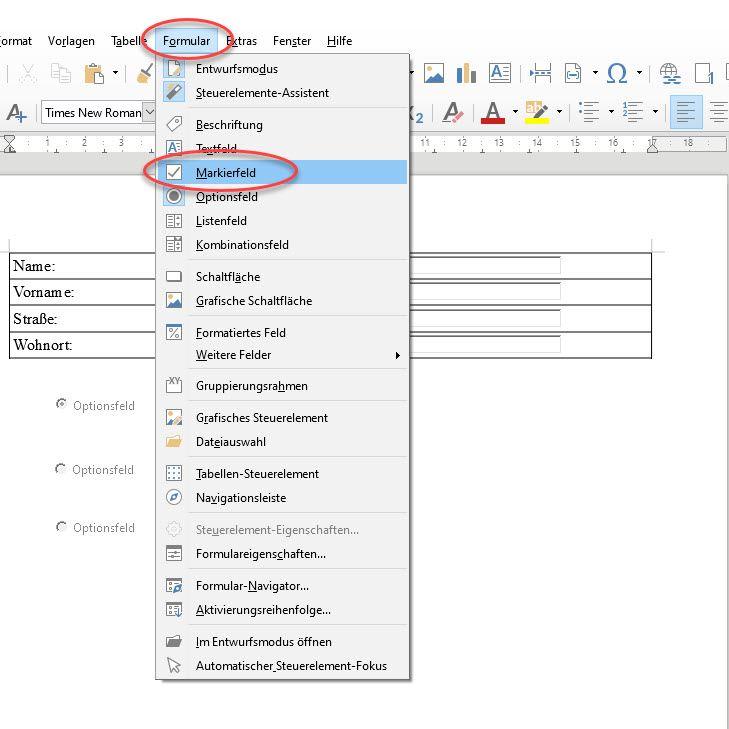This screenshot has width=729, height=729.
Task: Apply the red font color button
Action: (x=492, y=113)
